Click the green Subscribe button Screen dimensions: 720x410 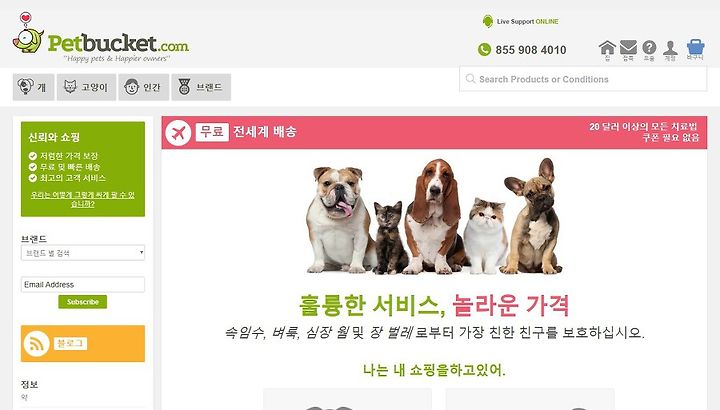point(83,302)
